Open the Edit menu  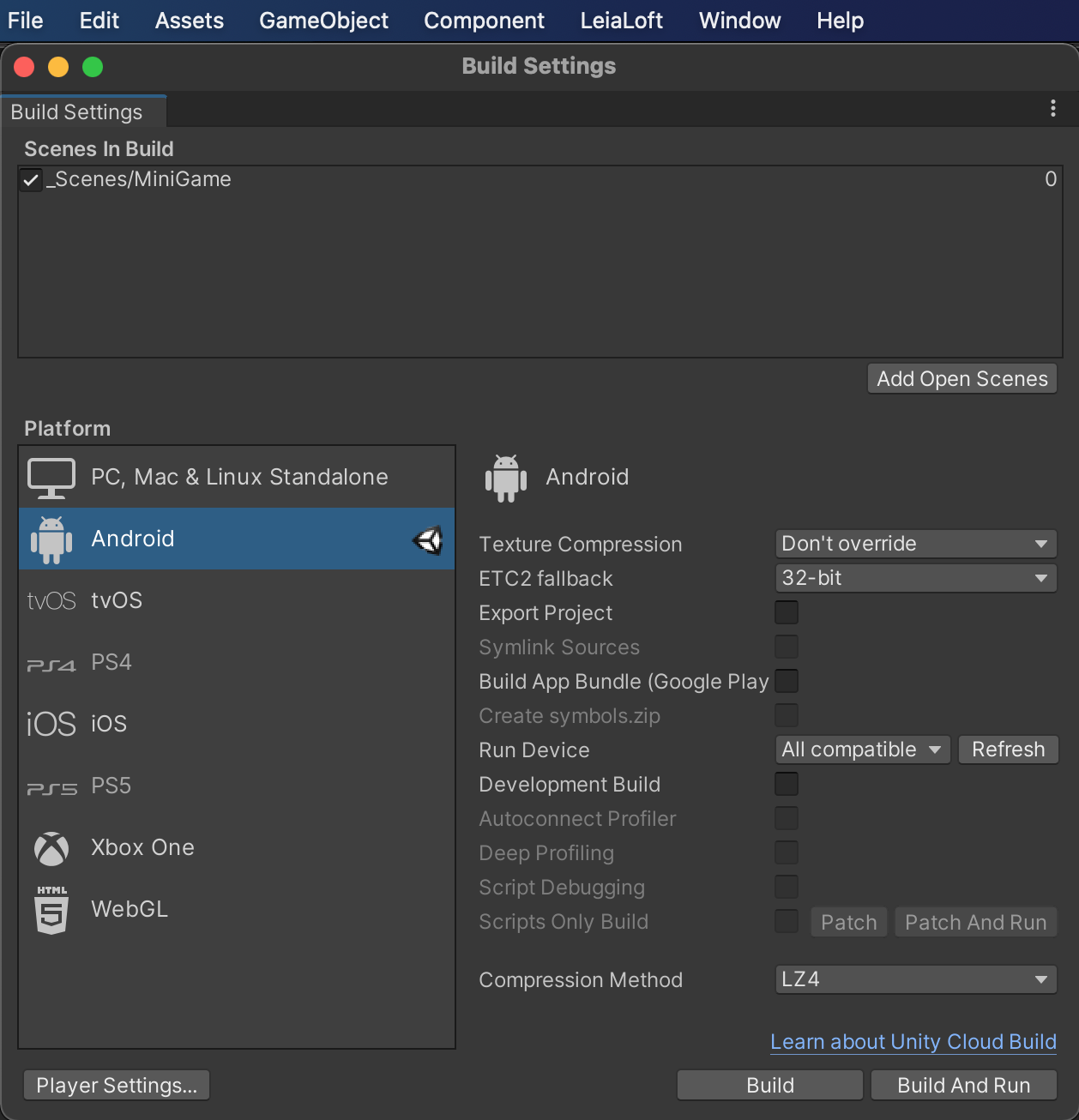[x=99, y=21]
